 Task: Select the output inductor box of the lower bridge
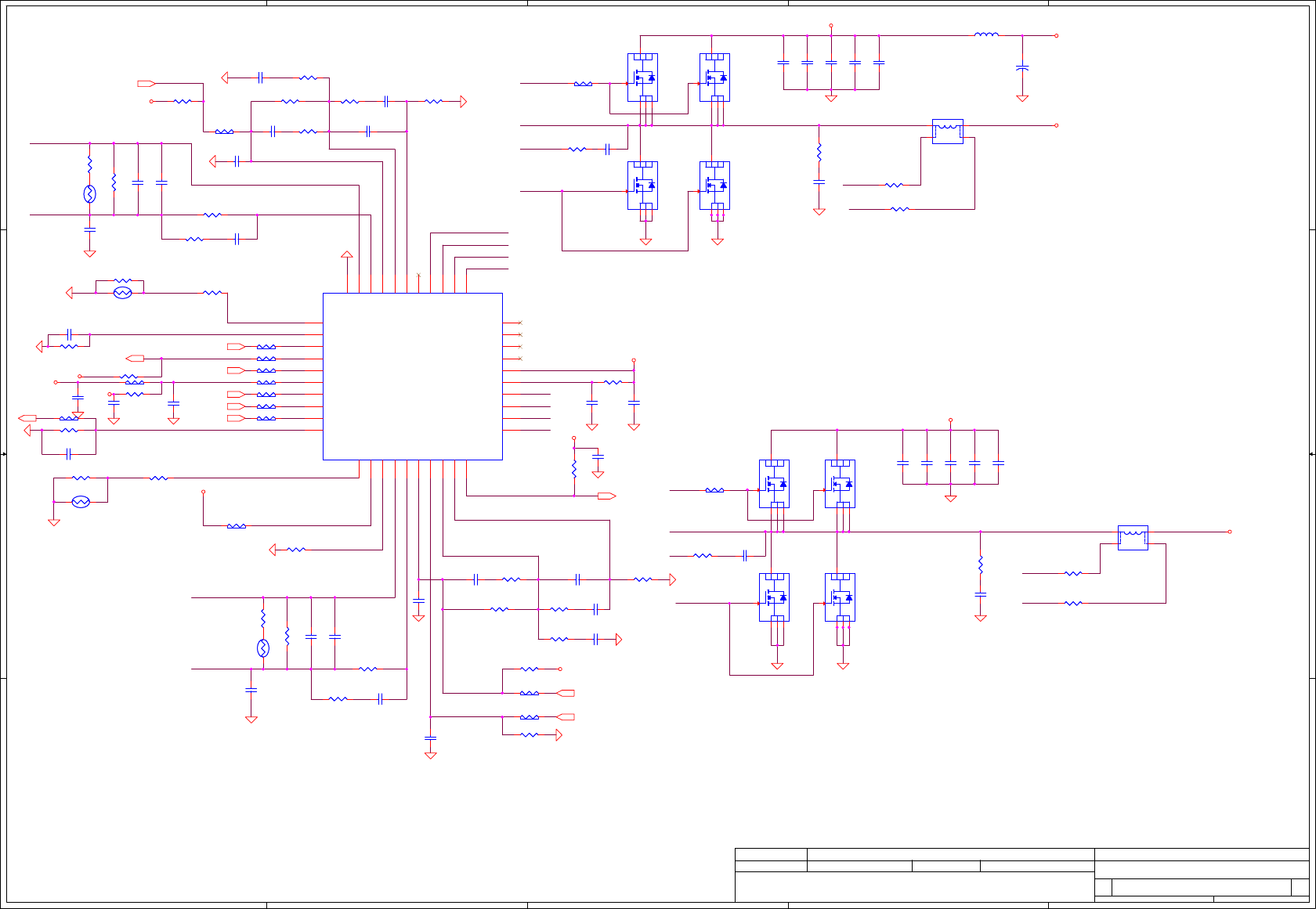[1133, 538]
